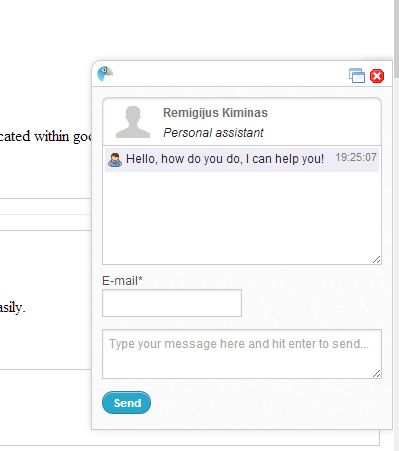Focus the E-mail input field
Image resolution: width=399 pixels, height=451 pixels.
[x=172, y=303]
